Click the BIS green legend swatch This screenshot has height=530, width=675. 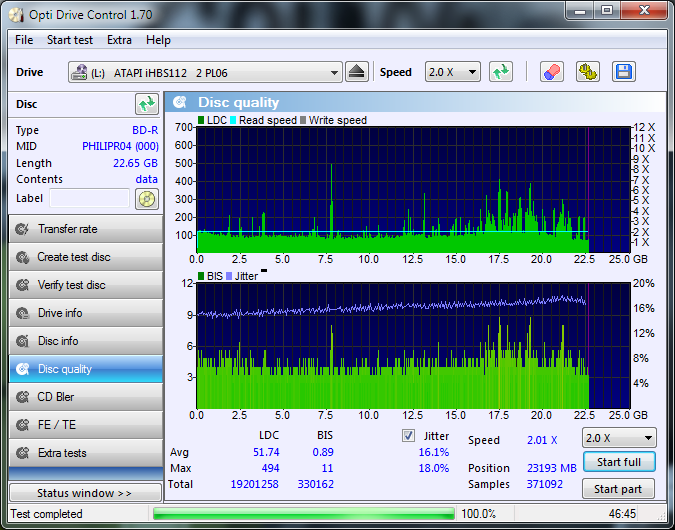201,276
